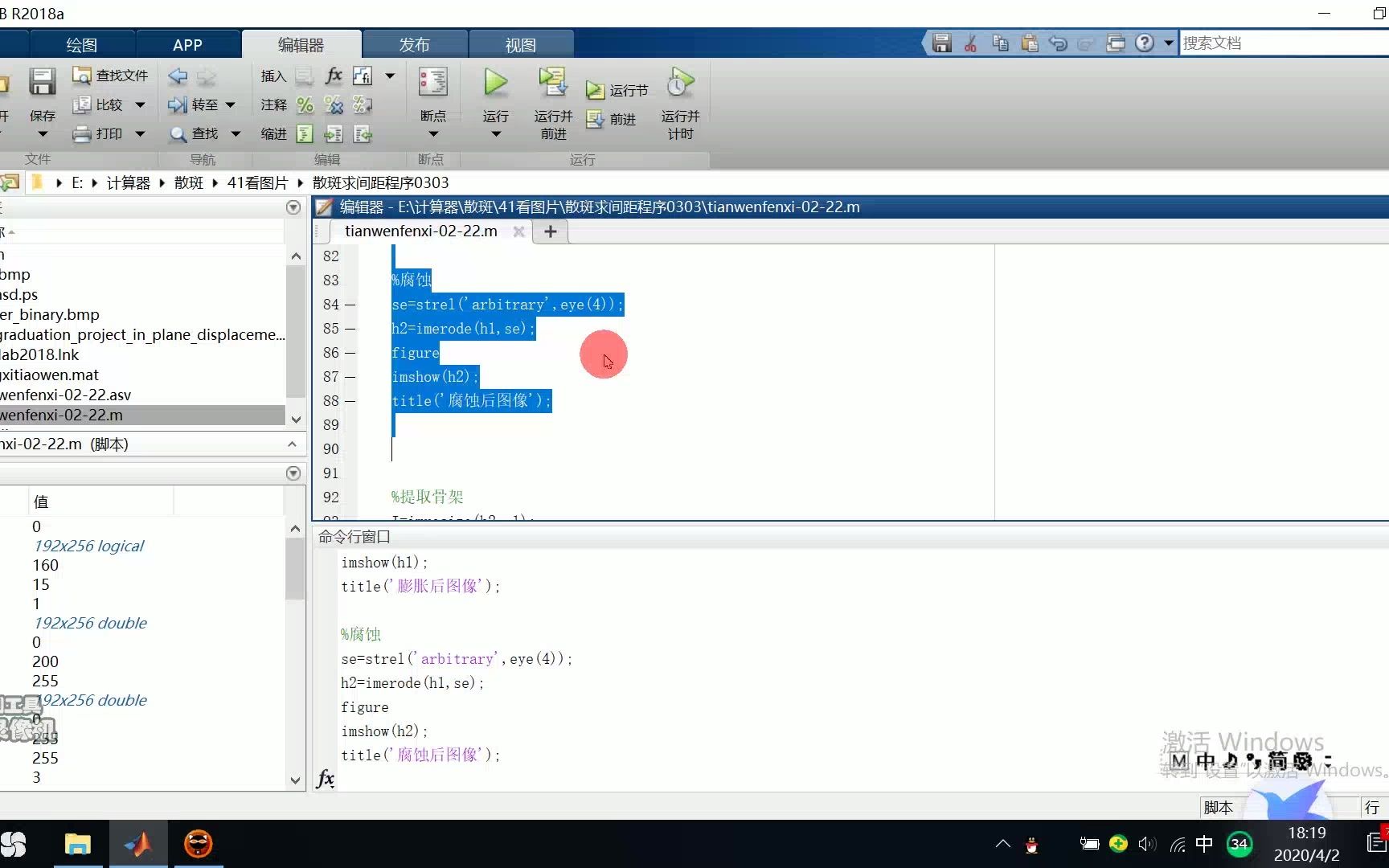Click the Save (保存) icon in the ribbon
This screenshot has width=1389, height=868.
(42, 83)
